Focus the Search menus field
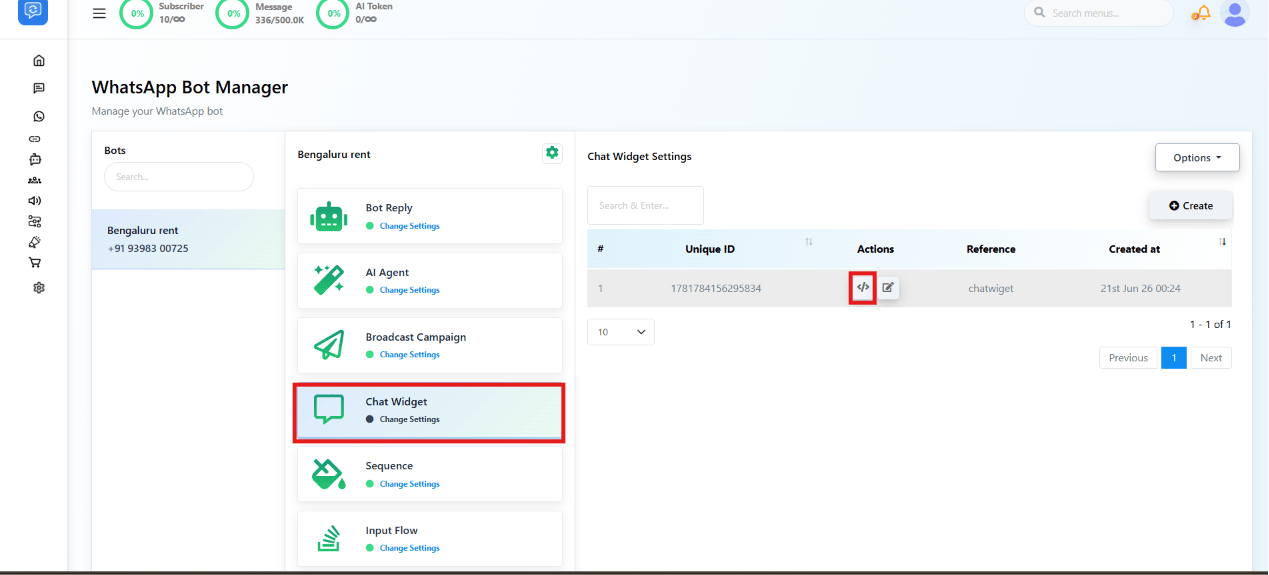Image resolution: width=1269 pixels, height=575 pixels. point(1099,13)
